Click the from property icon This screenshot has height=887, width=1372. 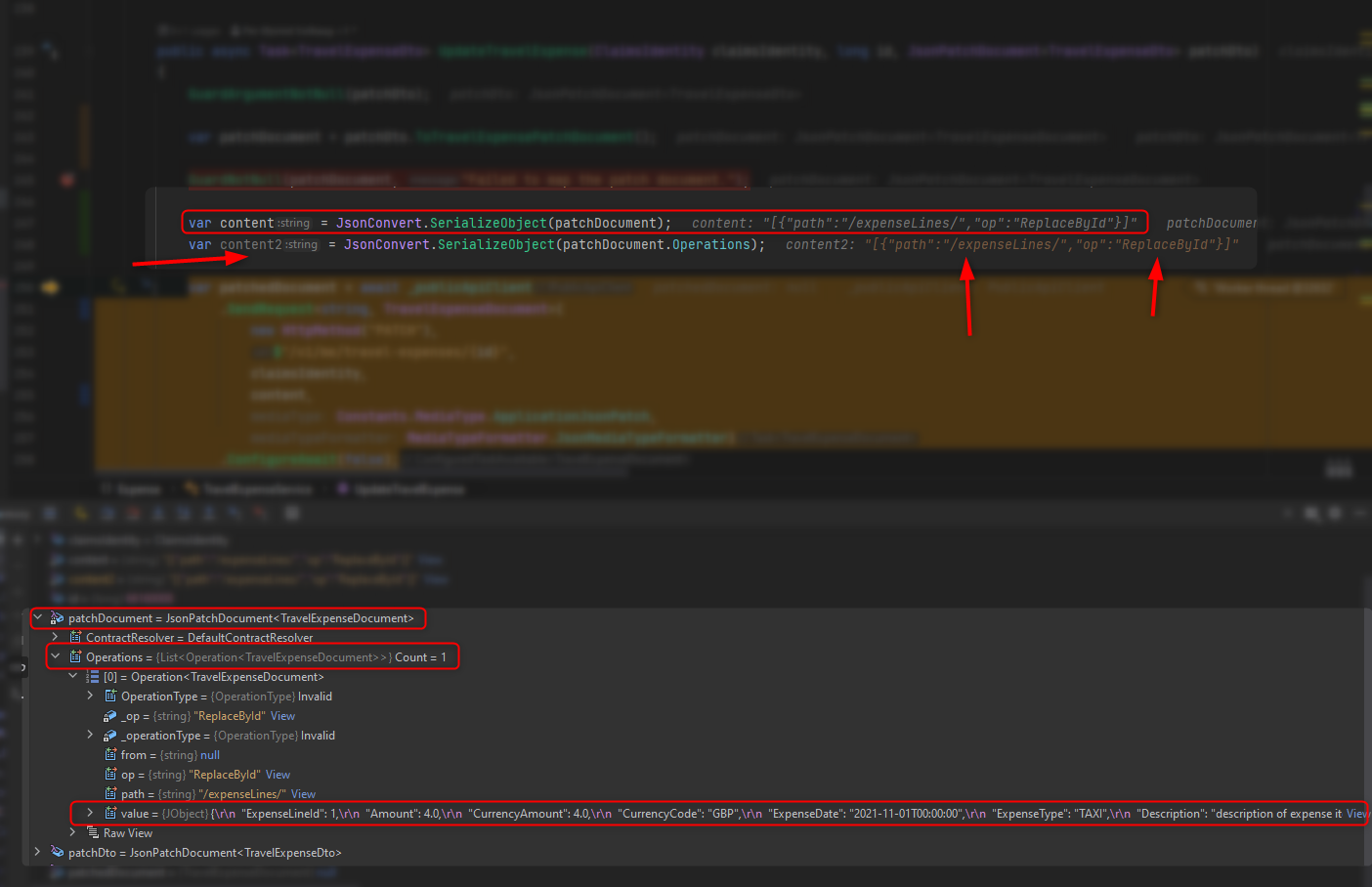coord(110,754)
